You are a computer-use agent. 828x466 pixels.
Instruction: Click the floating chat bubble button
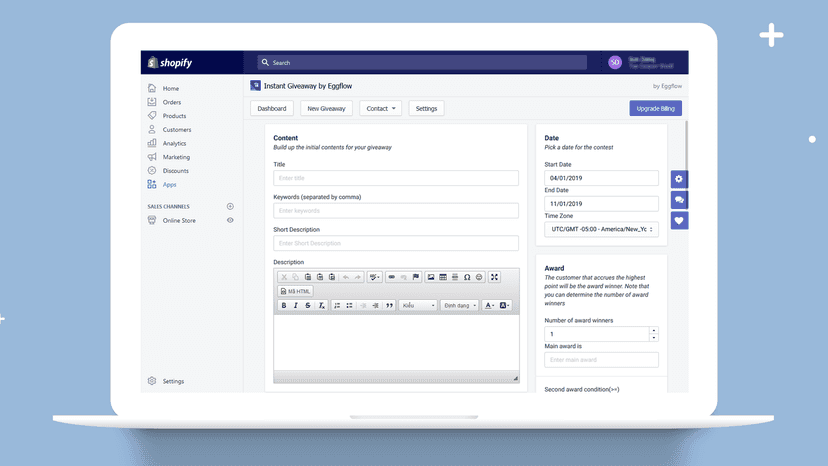coord(679,200)
